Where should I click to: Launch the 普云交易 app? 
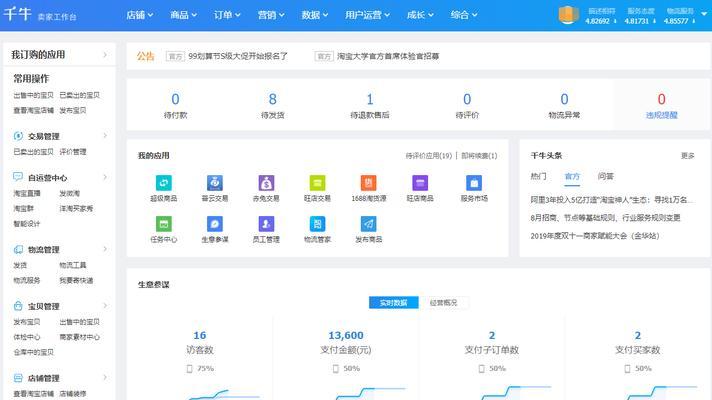pos(215,183)
